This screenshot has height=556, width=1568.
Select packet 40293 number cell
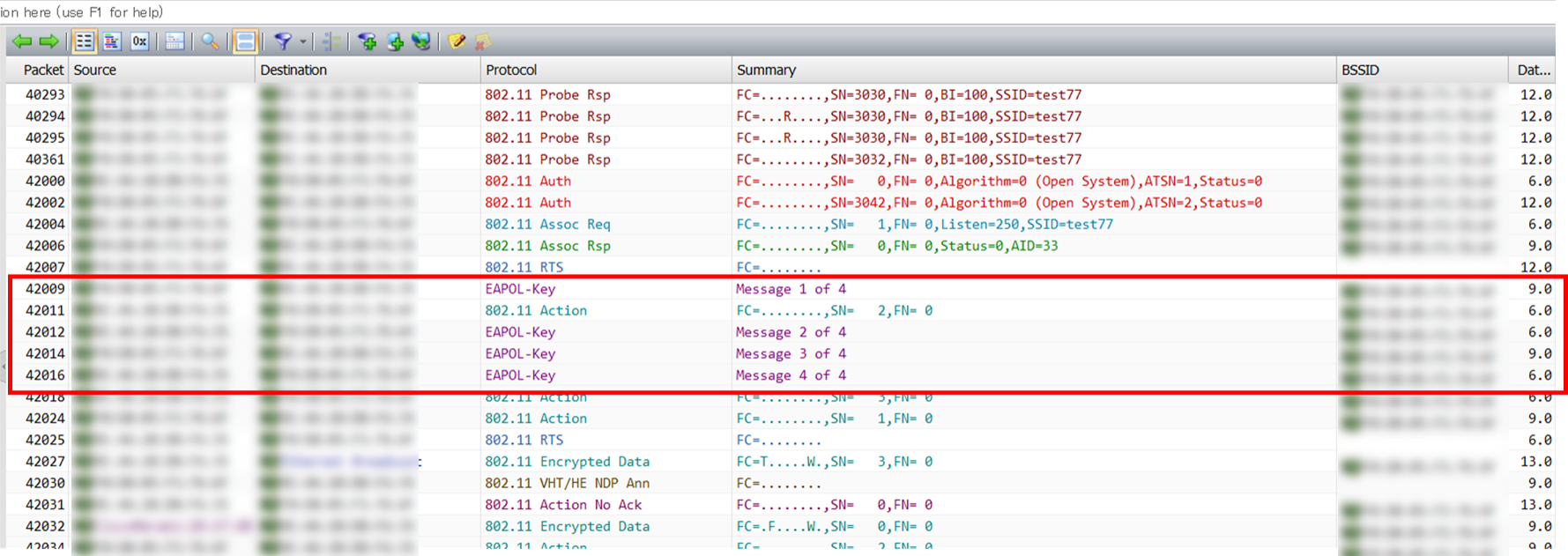(x=45, y=94)
